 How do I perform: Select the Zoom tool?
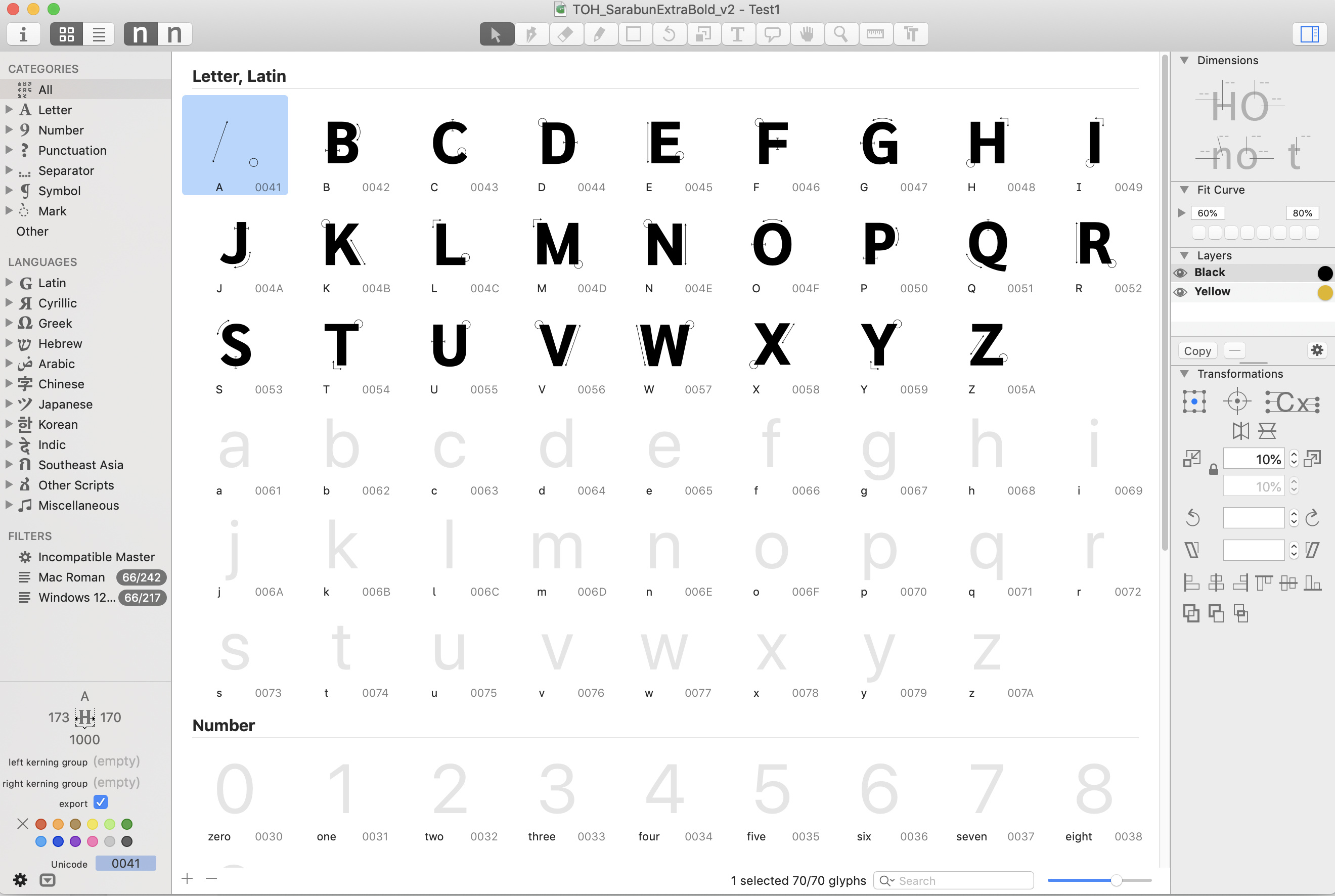coord(840,34)
